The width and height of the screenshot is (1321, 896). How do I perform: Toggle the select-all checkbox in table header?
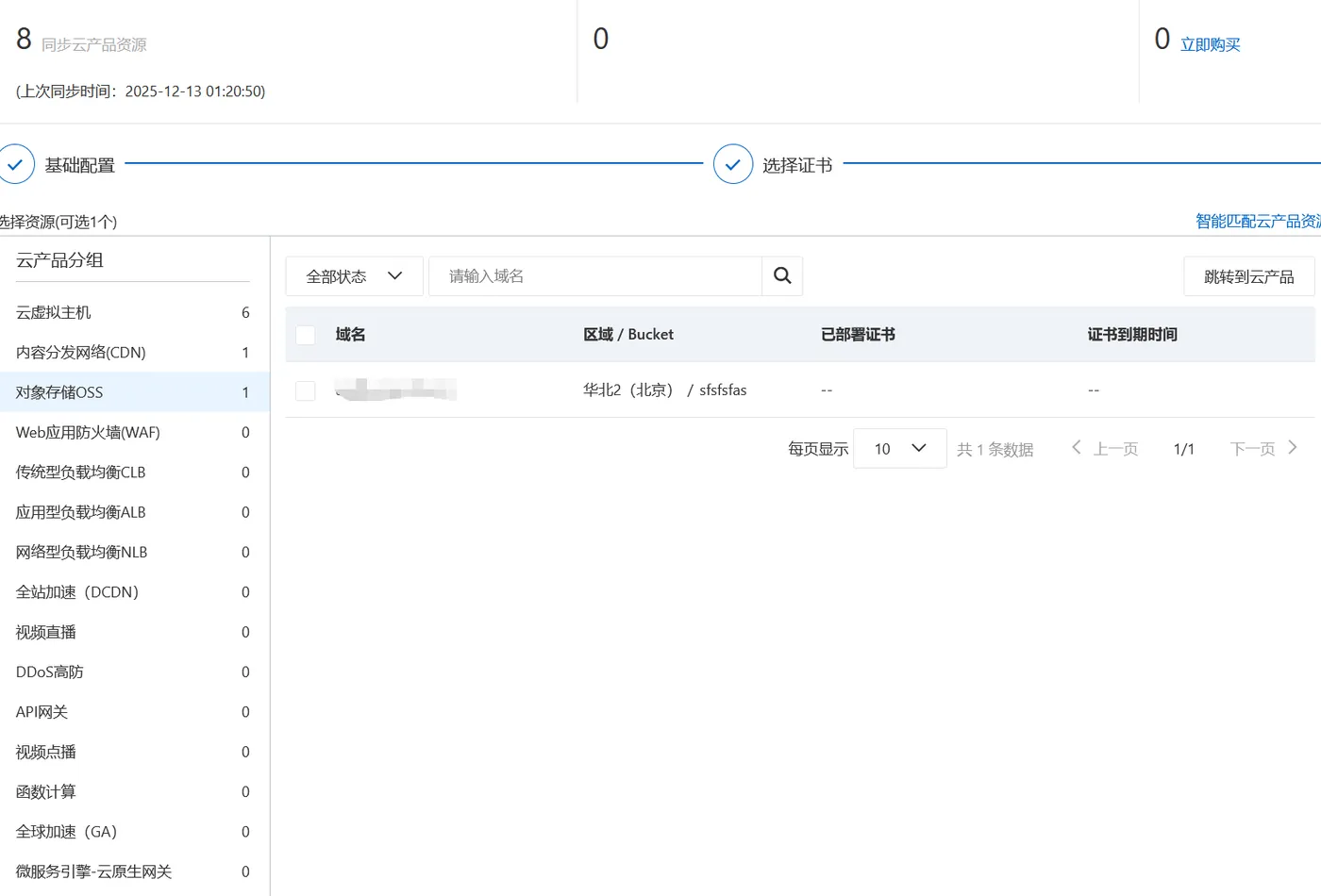click(x=306, y=335)
